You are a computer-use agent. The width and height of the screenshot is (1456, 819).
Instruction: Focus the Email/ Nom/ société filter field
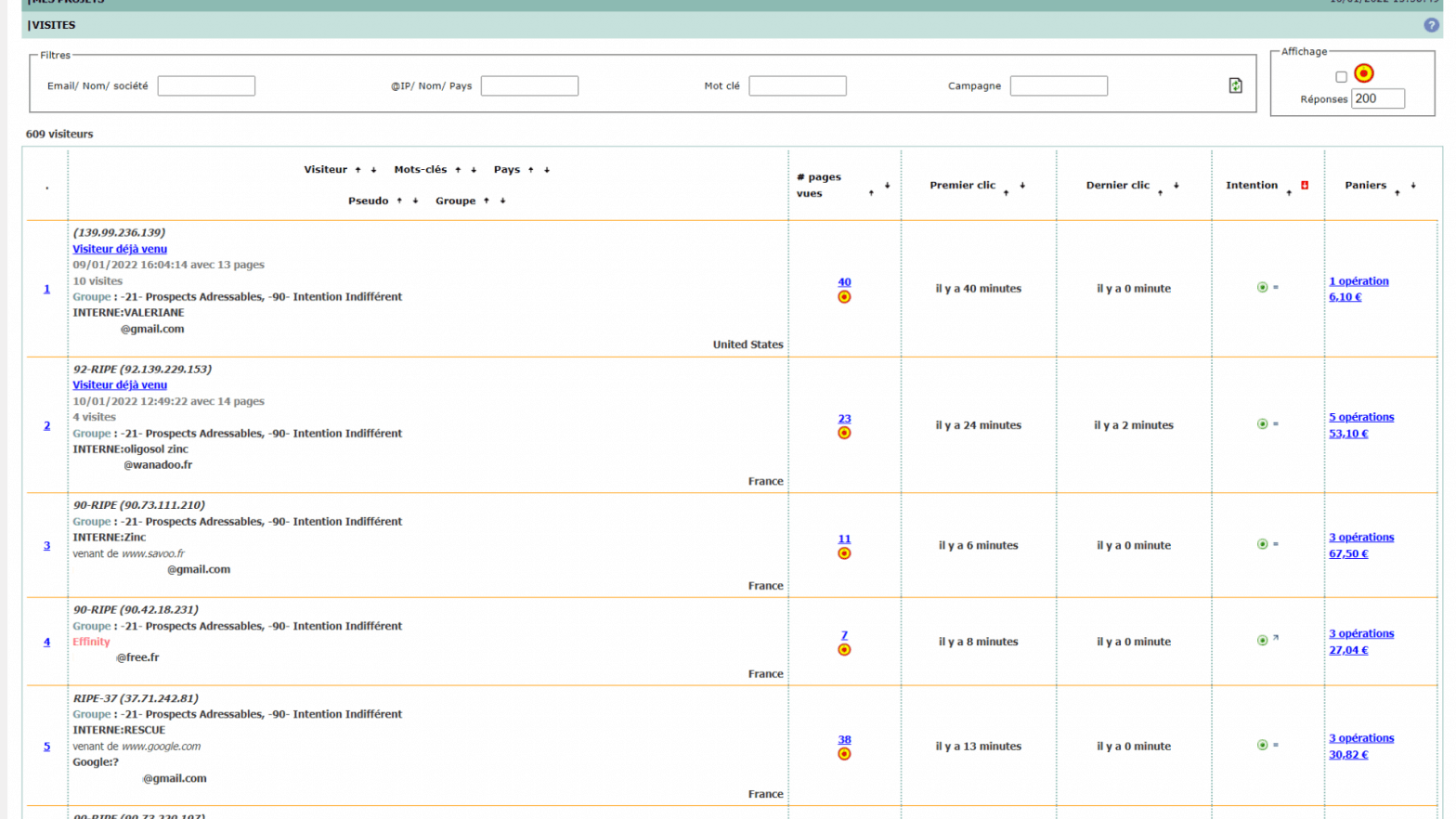pyautogui.click(x=206, y=86)
